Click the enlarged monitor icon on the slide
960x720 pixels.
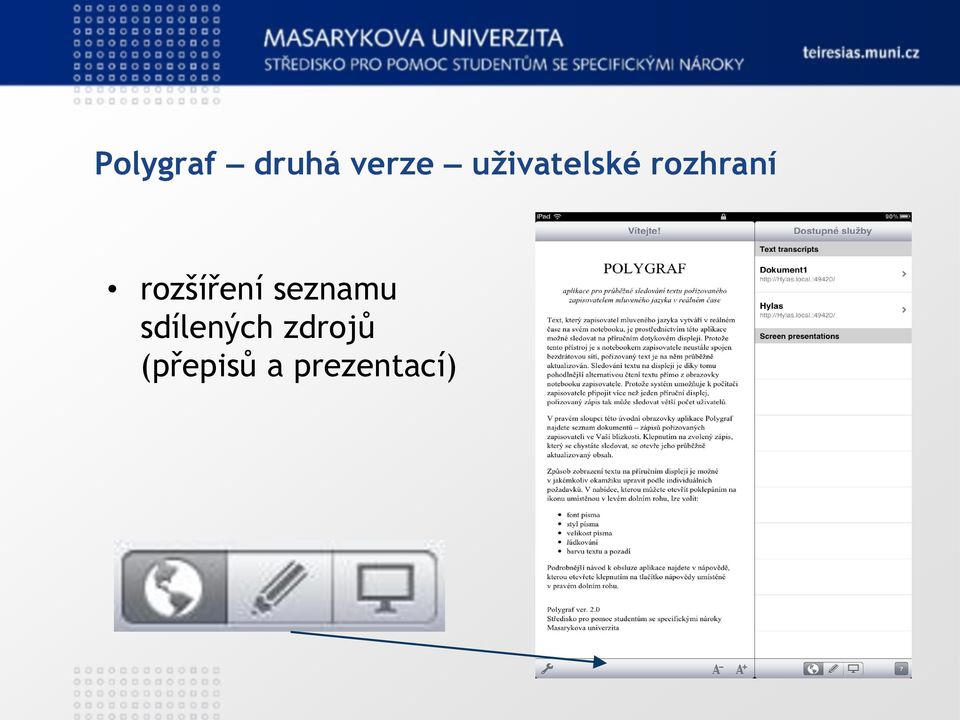[385, 588]
